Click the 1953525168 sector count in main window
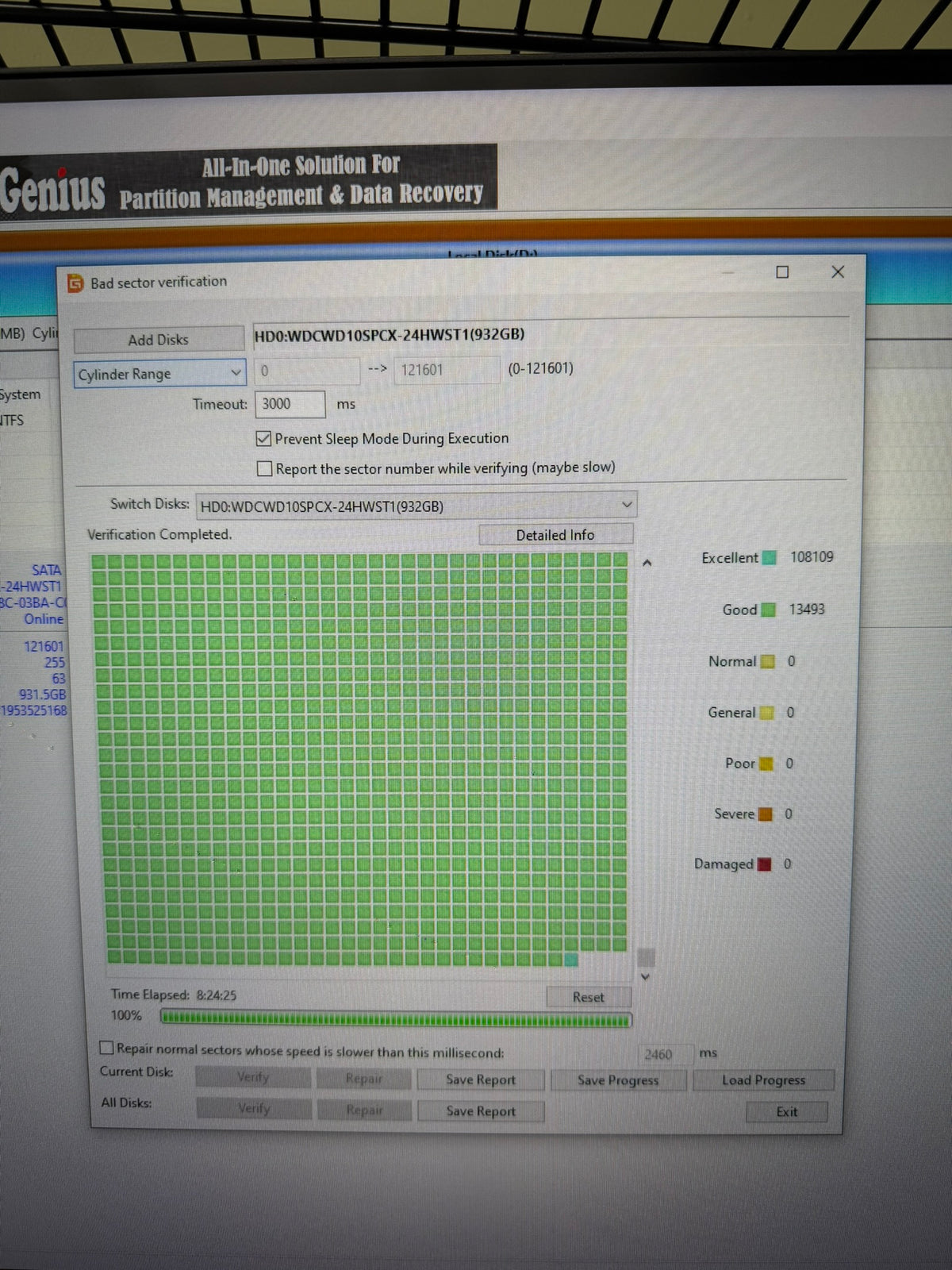The image size is (952, 1270). [x=34, y=710]
